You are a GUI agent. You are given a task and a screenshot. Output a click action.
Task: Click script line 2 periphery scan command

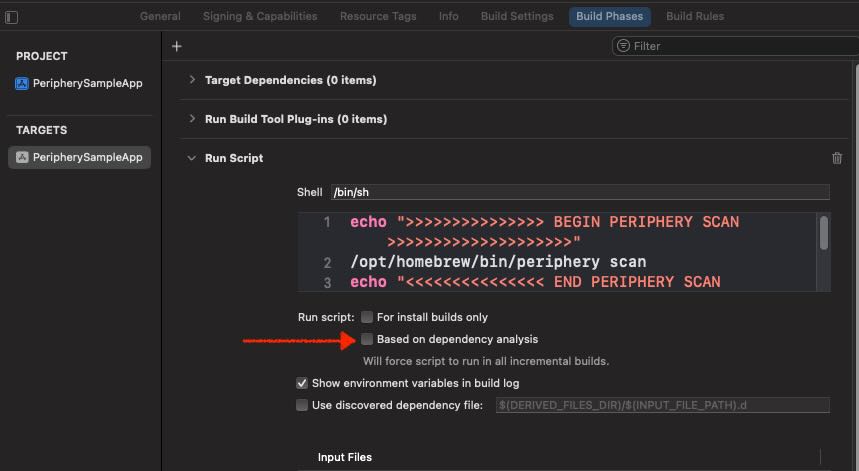(498, 262)
